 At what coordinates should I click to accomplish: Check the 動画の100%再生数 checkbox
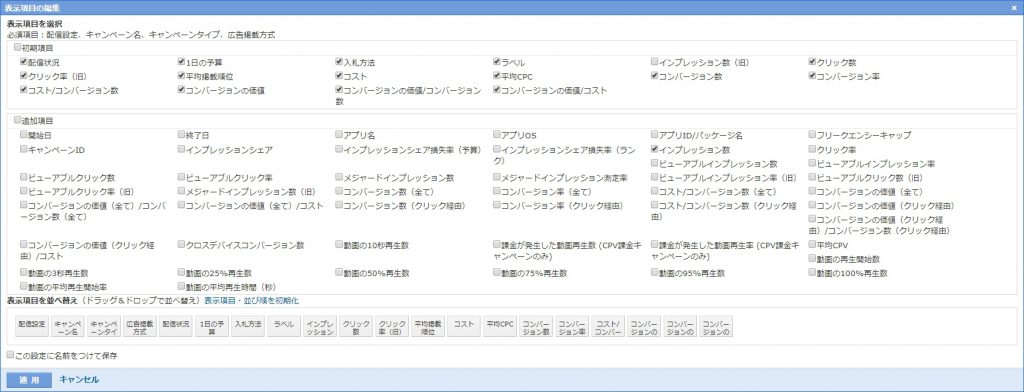point(812,272)
